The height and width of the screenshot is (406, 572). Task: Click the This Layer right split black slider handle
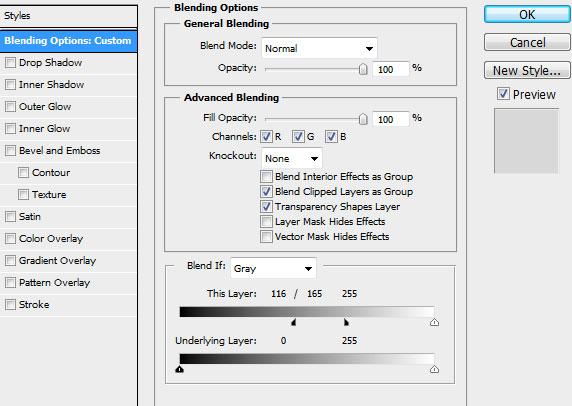click(346, 322)
